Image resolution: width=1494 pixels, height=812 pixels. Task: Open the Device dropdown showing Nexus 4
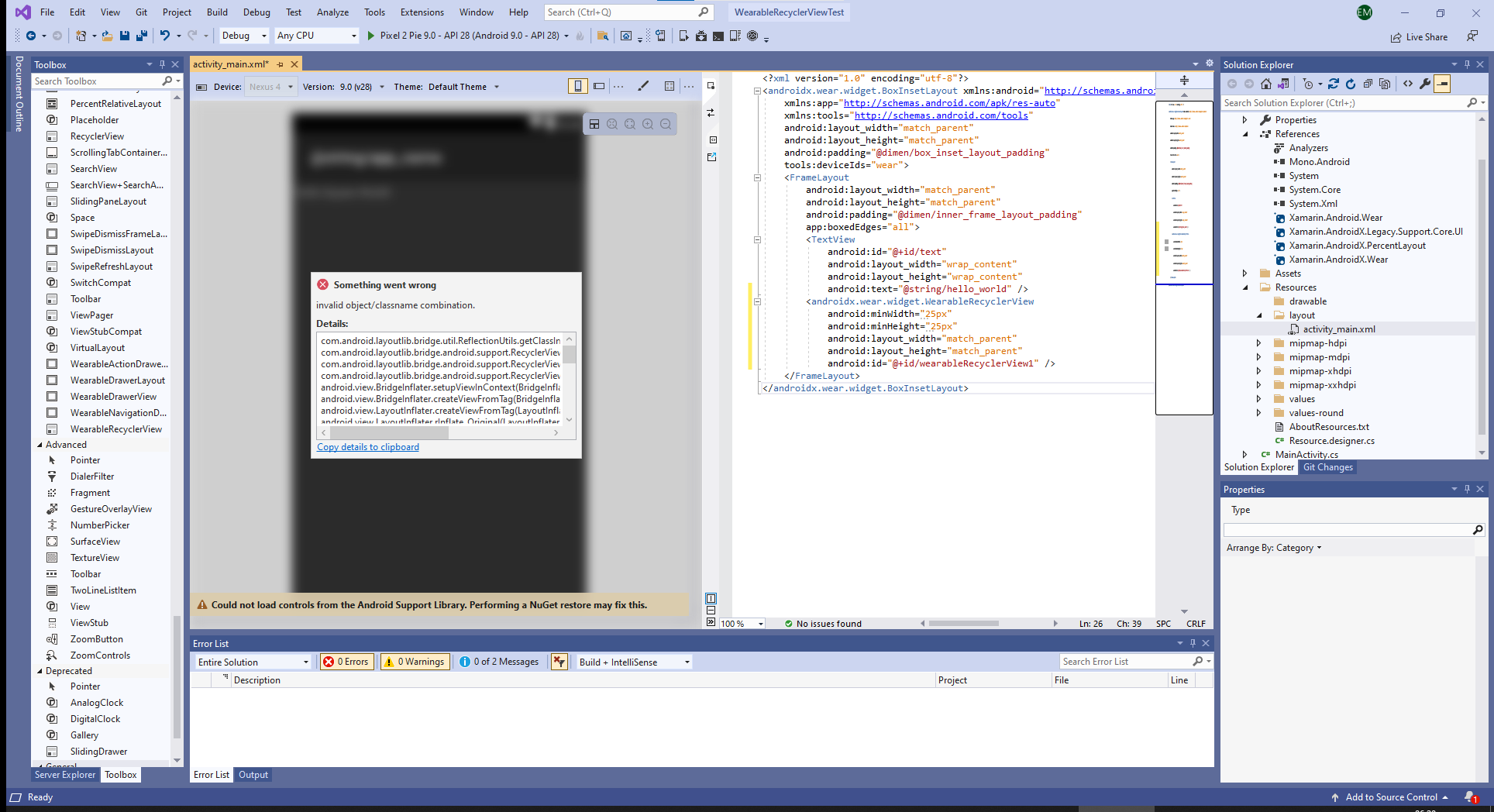(x=270, y=86)
